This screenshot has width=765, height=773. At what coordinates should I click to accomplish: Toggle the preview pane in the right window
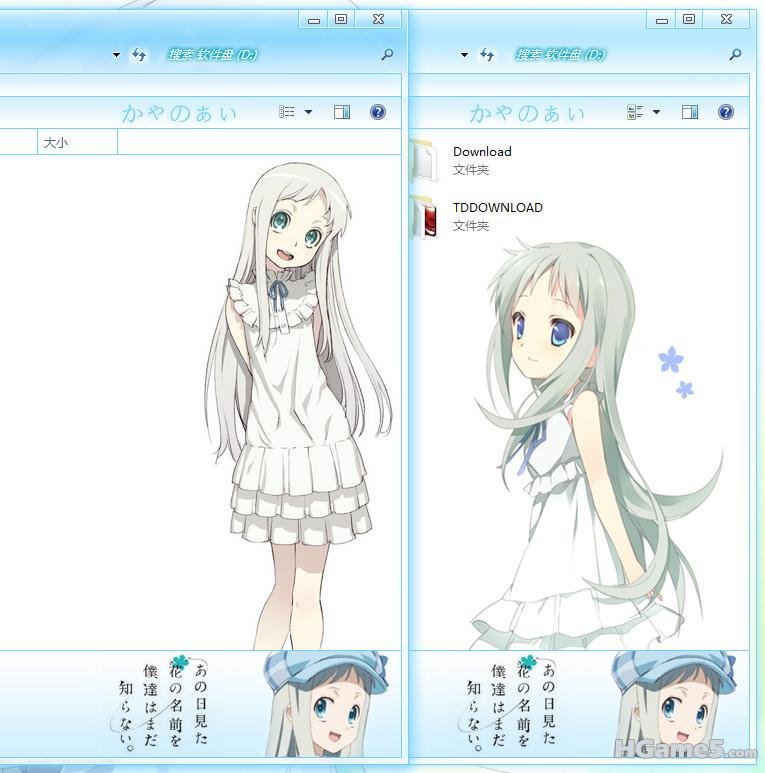tap(690, 112)
